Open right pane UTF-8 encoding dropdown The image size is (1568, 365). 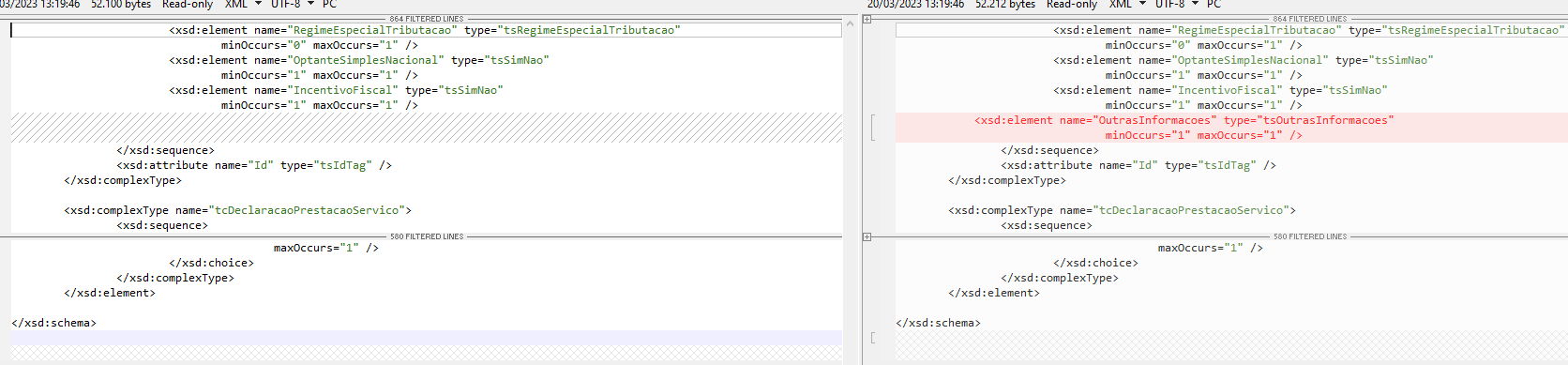tap(1176, 5)
